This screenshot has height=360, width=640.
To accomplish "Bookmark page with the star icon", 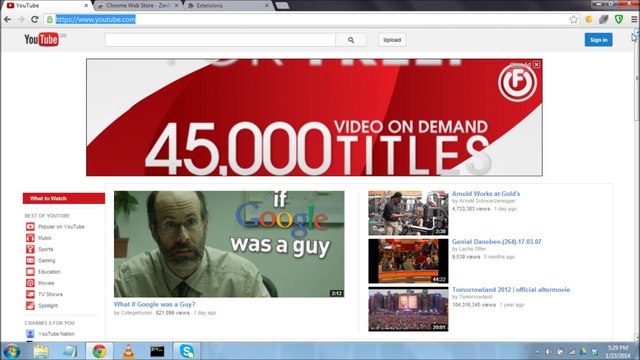I will coord(573,19).
